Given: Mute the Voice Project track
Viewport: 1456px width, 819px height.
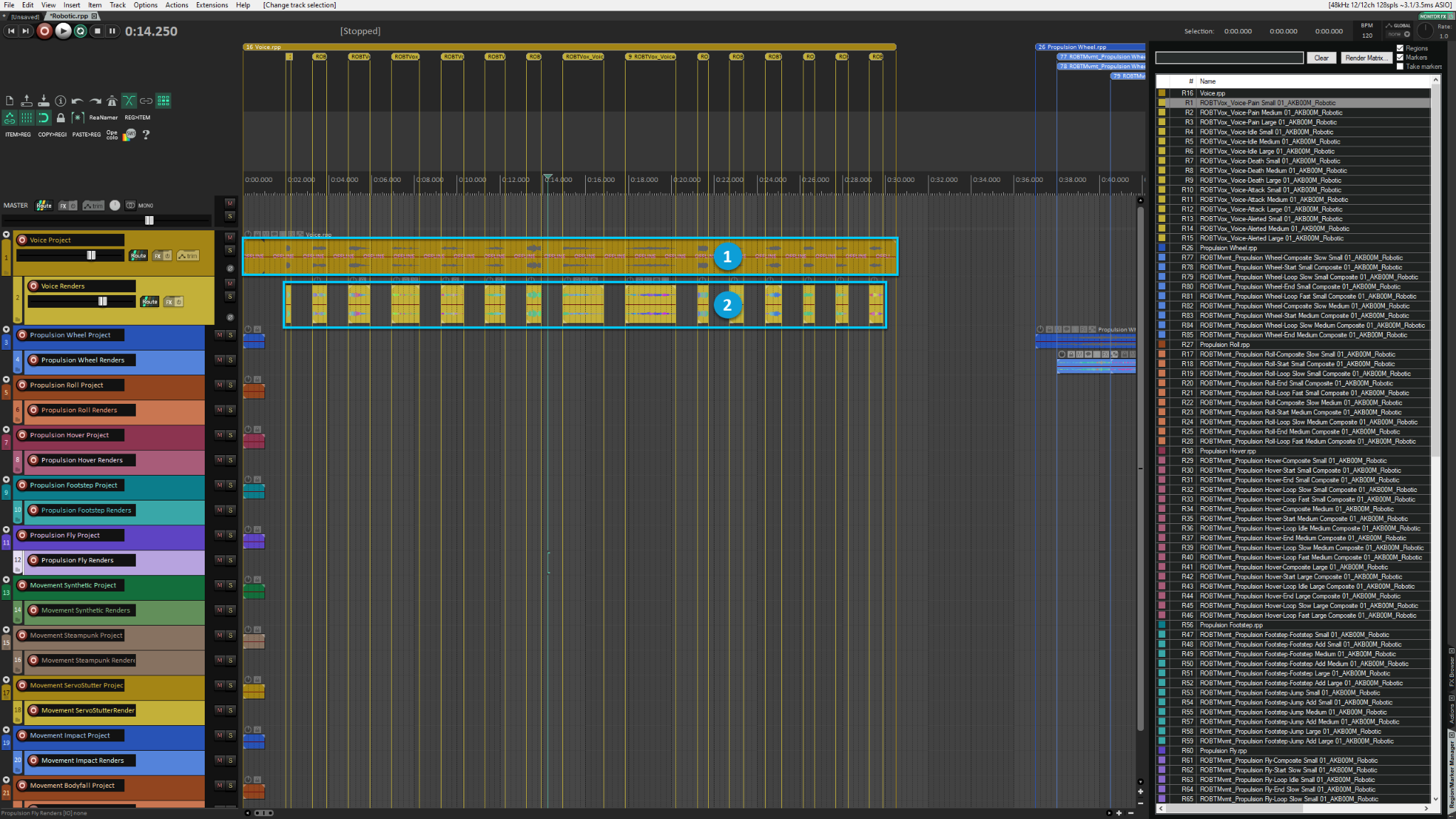Looking at the screenshot, I should pos(230,237).
